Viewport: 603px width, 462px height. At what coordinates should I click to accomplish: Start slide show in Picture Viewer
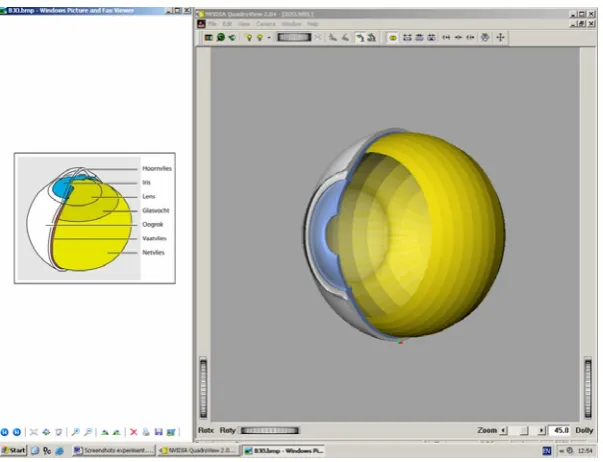(58, 432)
